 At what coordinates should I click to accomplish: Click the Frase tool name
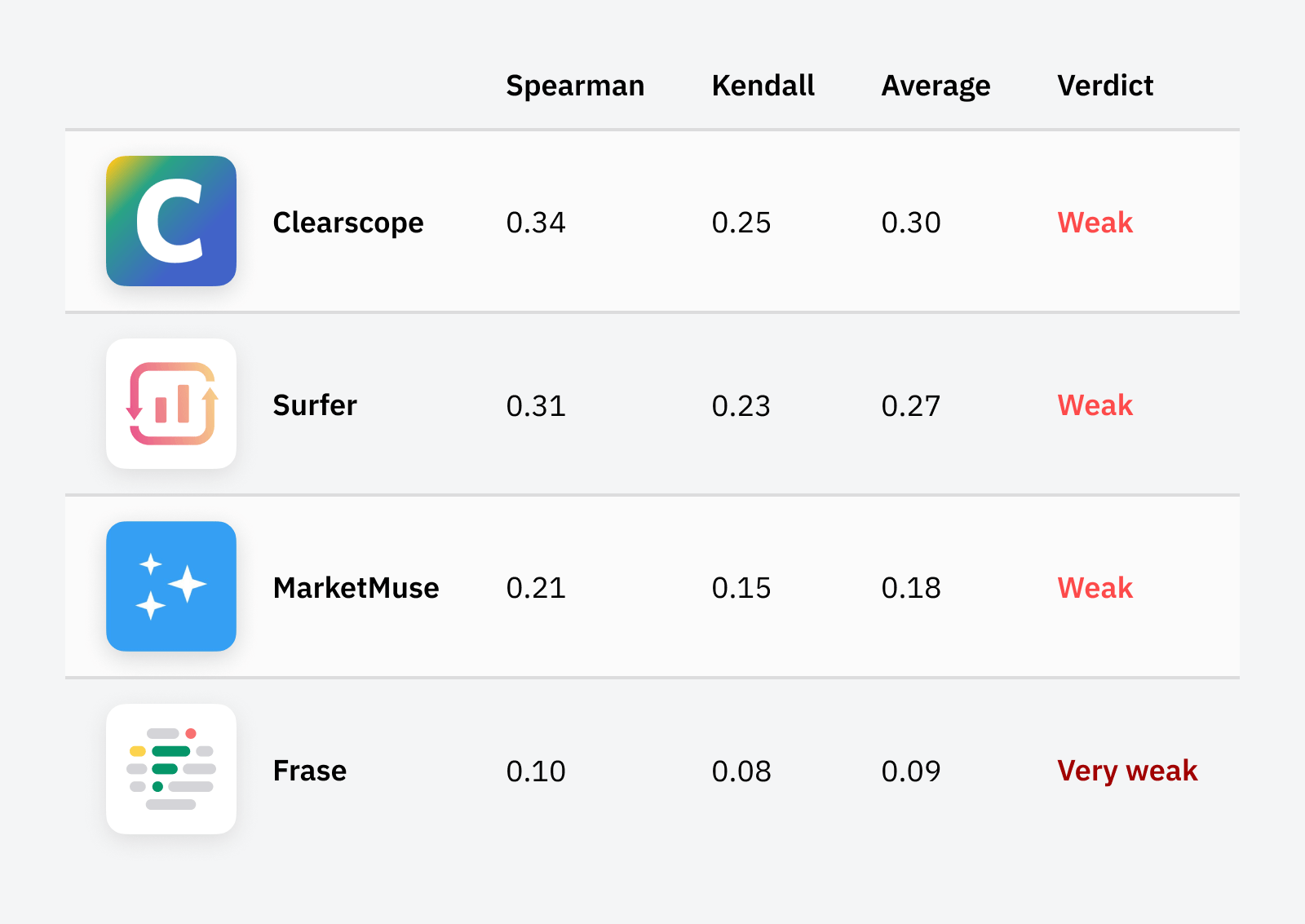(x=310, y=771)
